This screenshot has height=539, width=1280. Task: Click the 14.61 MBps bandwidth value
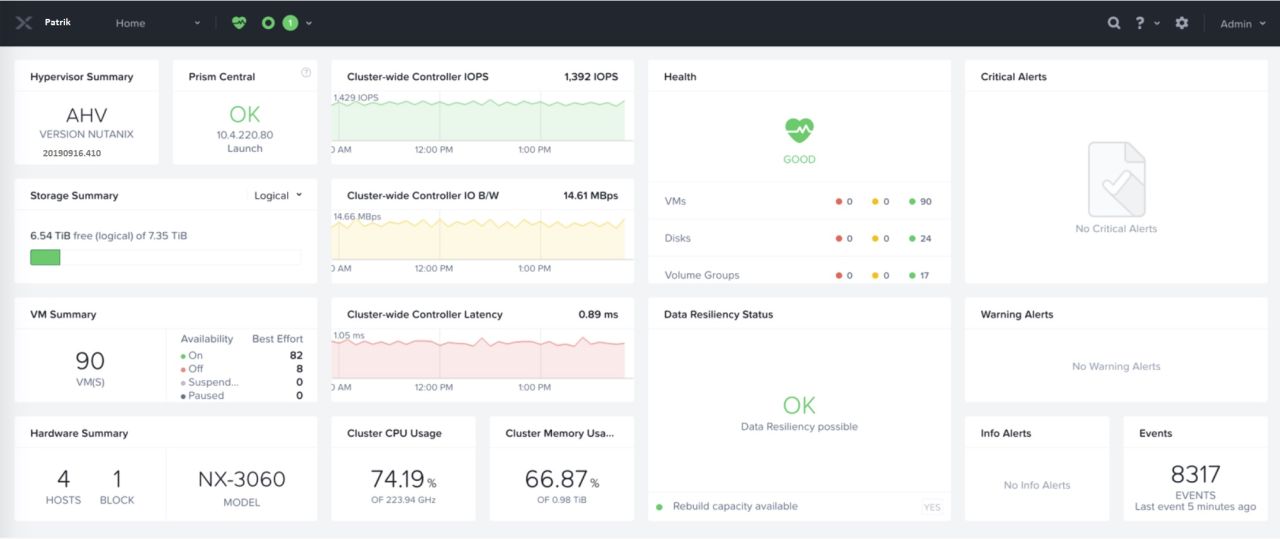590,196
